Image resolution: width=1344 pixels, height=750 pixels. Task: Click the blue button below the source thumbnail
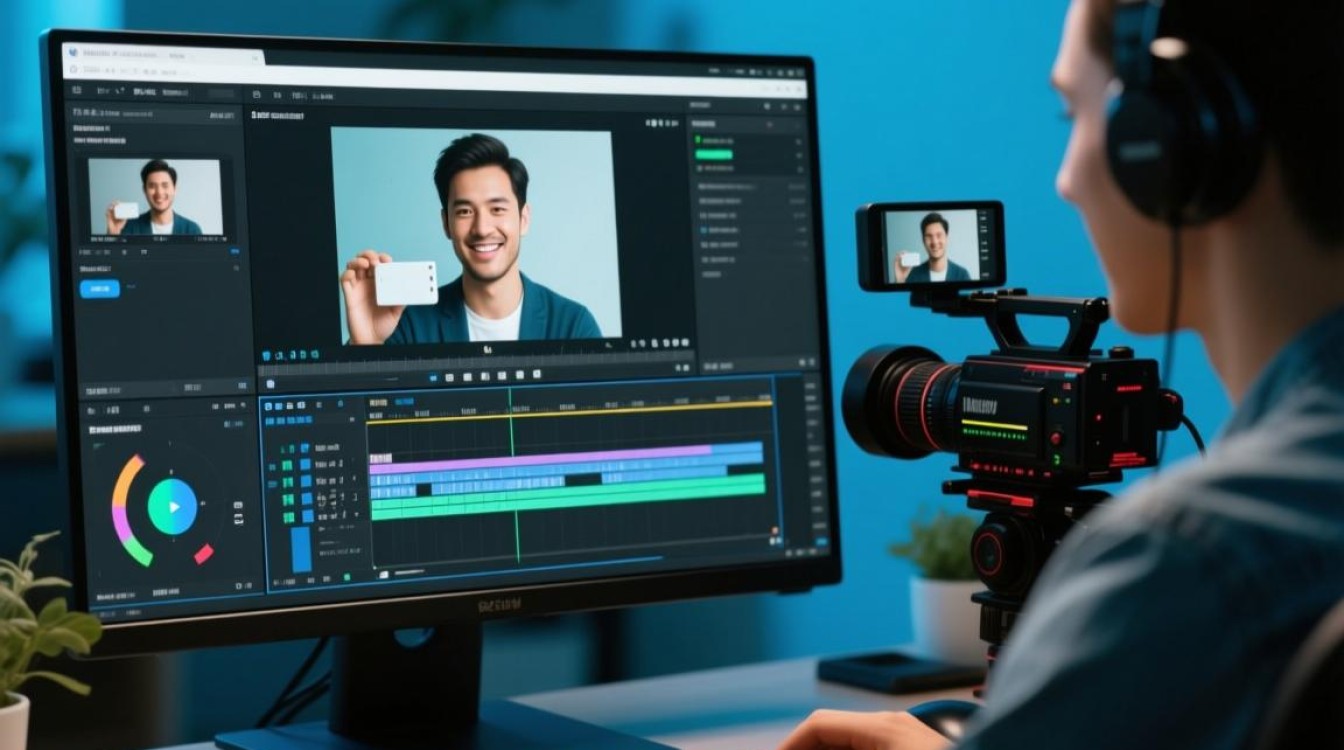coord(99,289)
